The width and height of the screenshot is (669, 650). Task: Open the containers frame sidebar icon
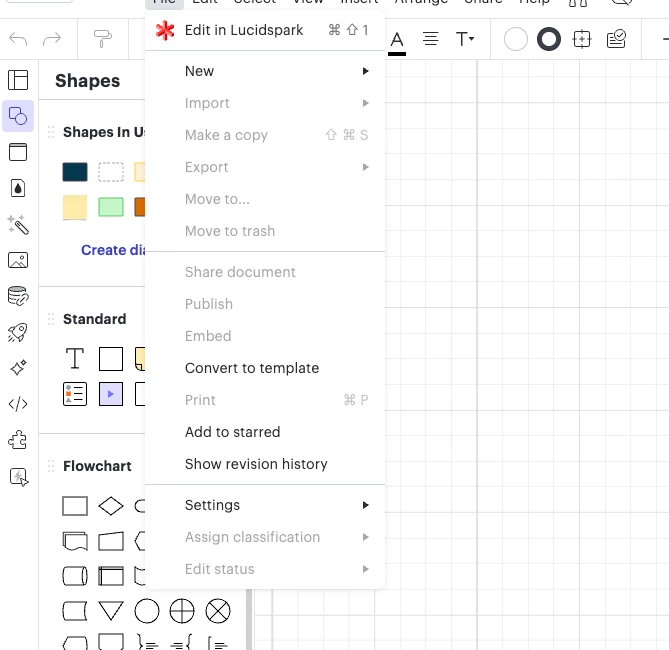coord(18,152)
